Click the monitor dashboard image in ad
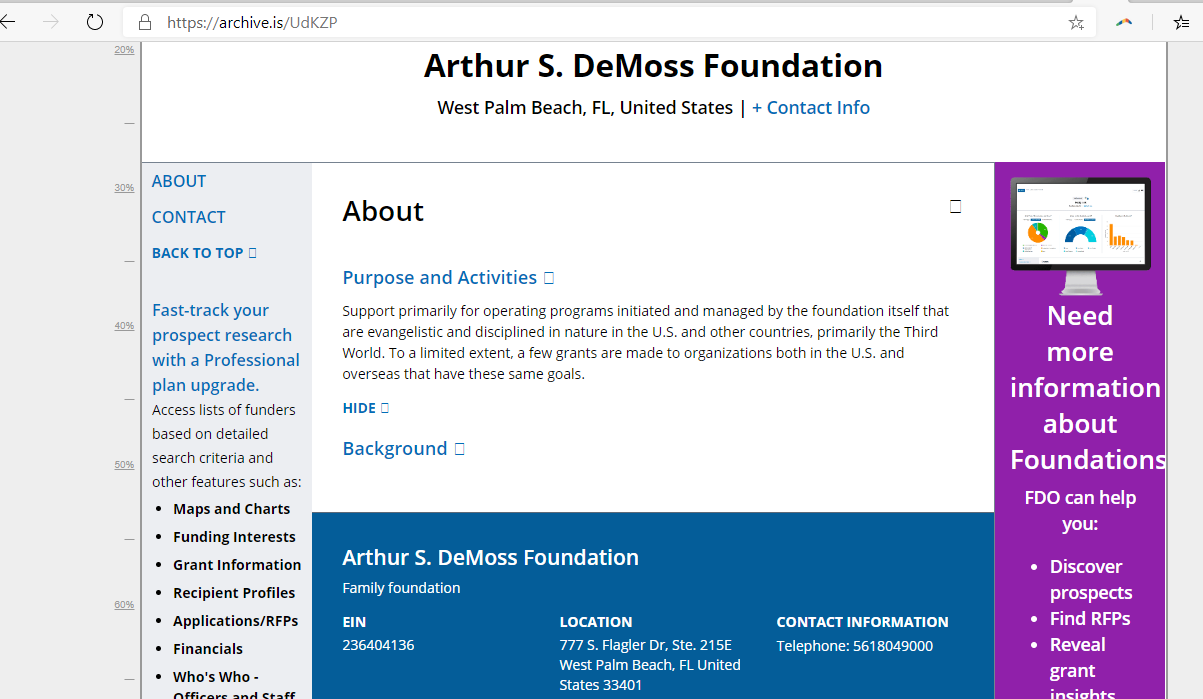 tap(1080, 236)
